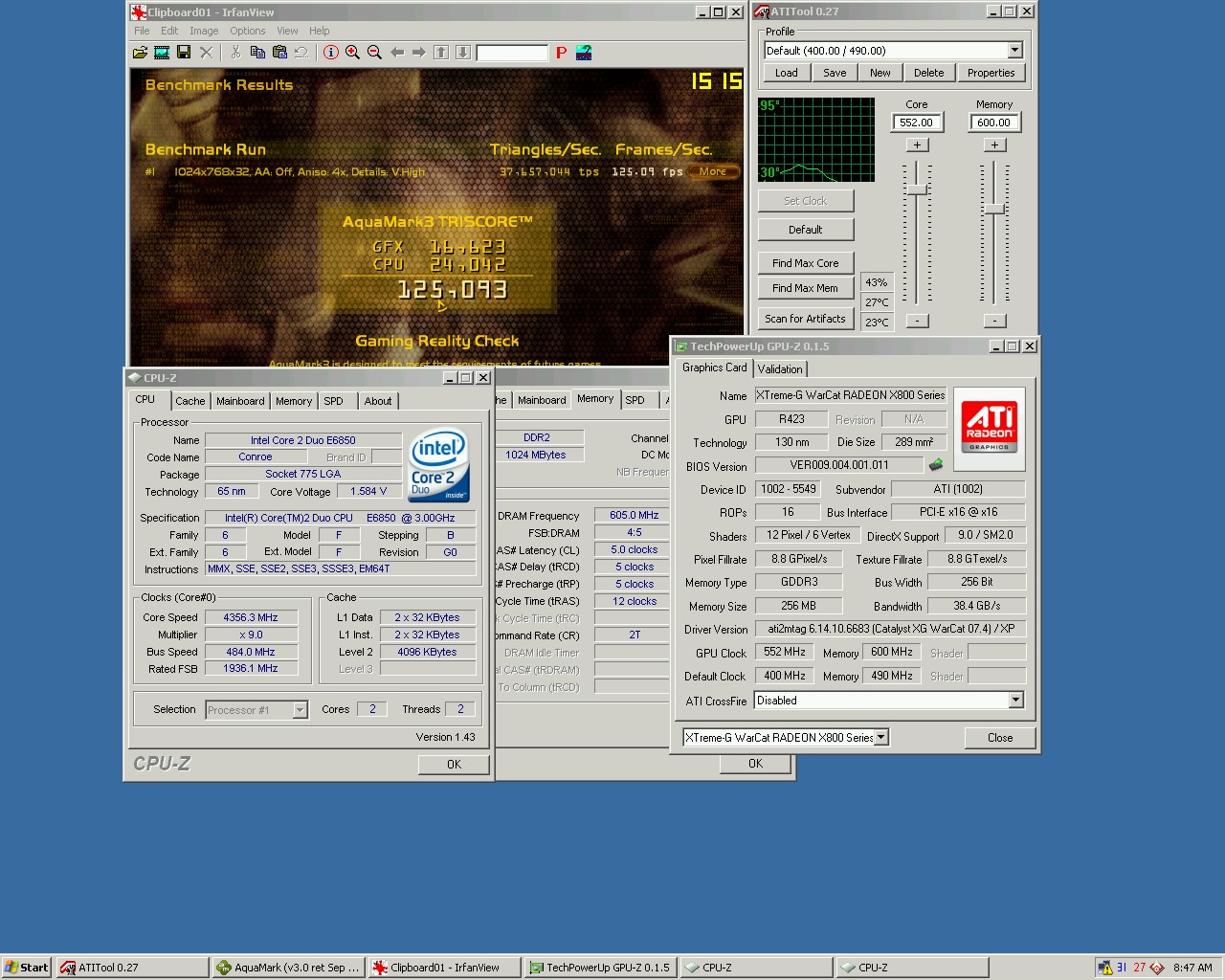Image resolution: width=1225 pixels, height=980 pixels.
Task: Click the Memory clock 600.00 input field
Action: tap(994, 122)
